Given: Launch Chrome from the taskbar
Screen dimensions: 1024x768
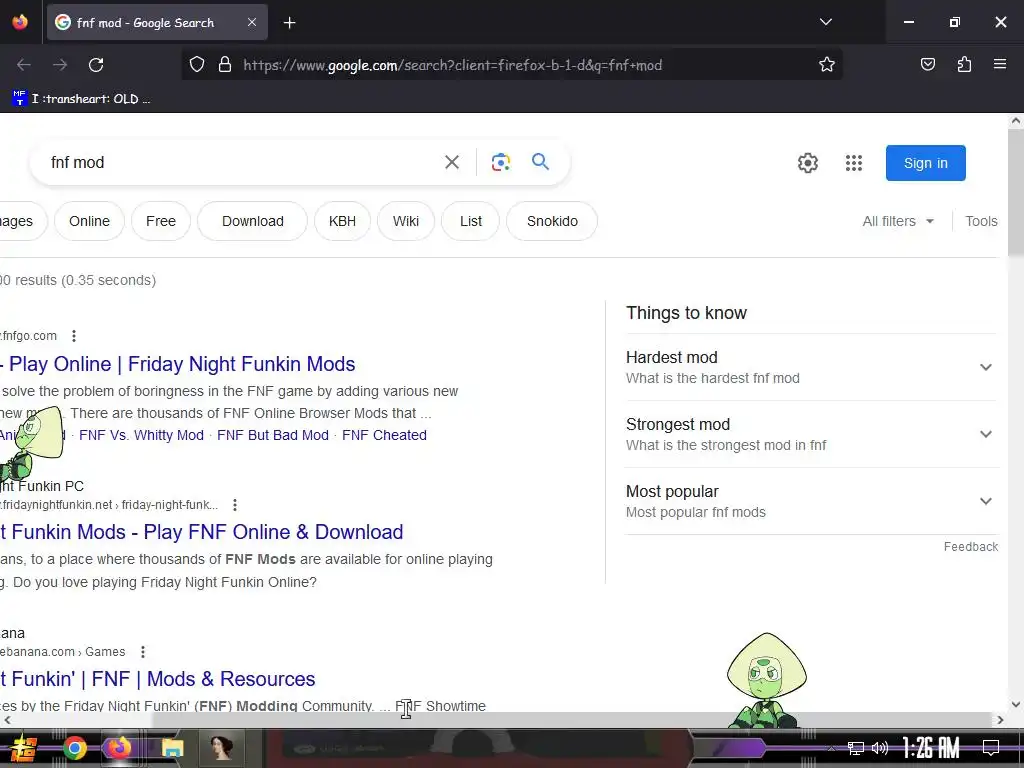Looking at the screenshot, I should [75, 748].
